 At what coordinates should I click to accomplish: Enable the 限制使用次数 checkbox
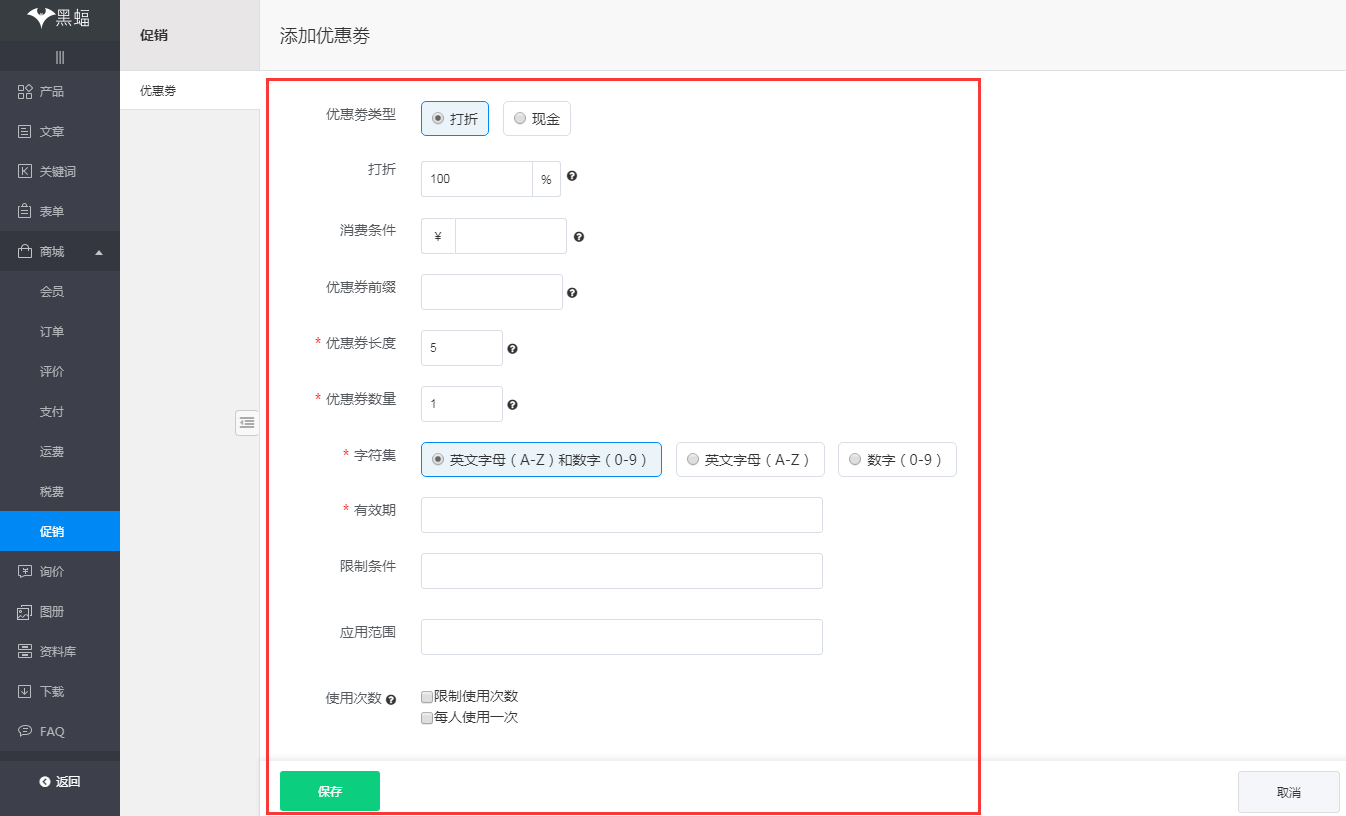tap(426, 696)
